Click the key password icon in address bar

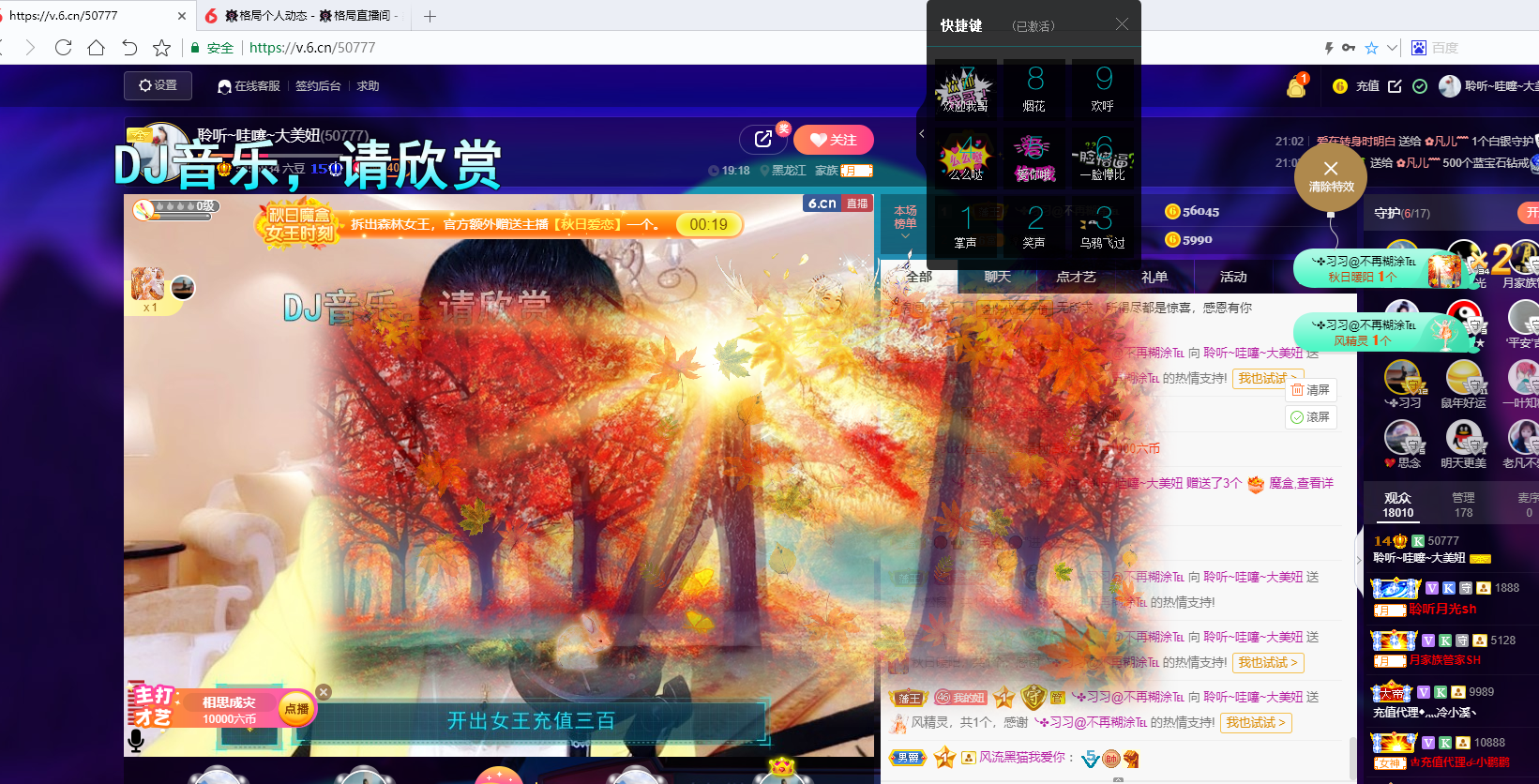tap(1349, 48)
